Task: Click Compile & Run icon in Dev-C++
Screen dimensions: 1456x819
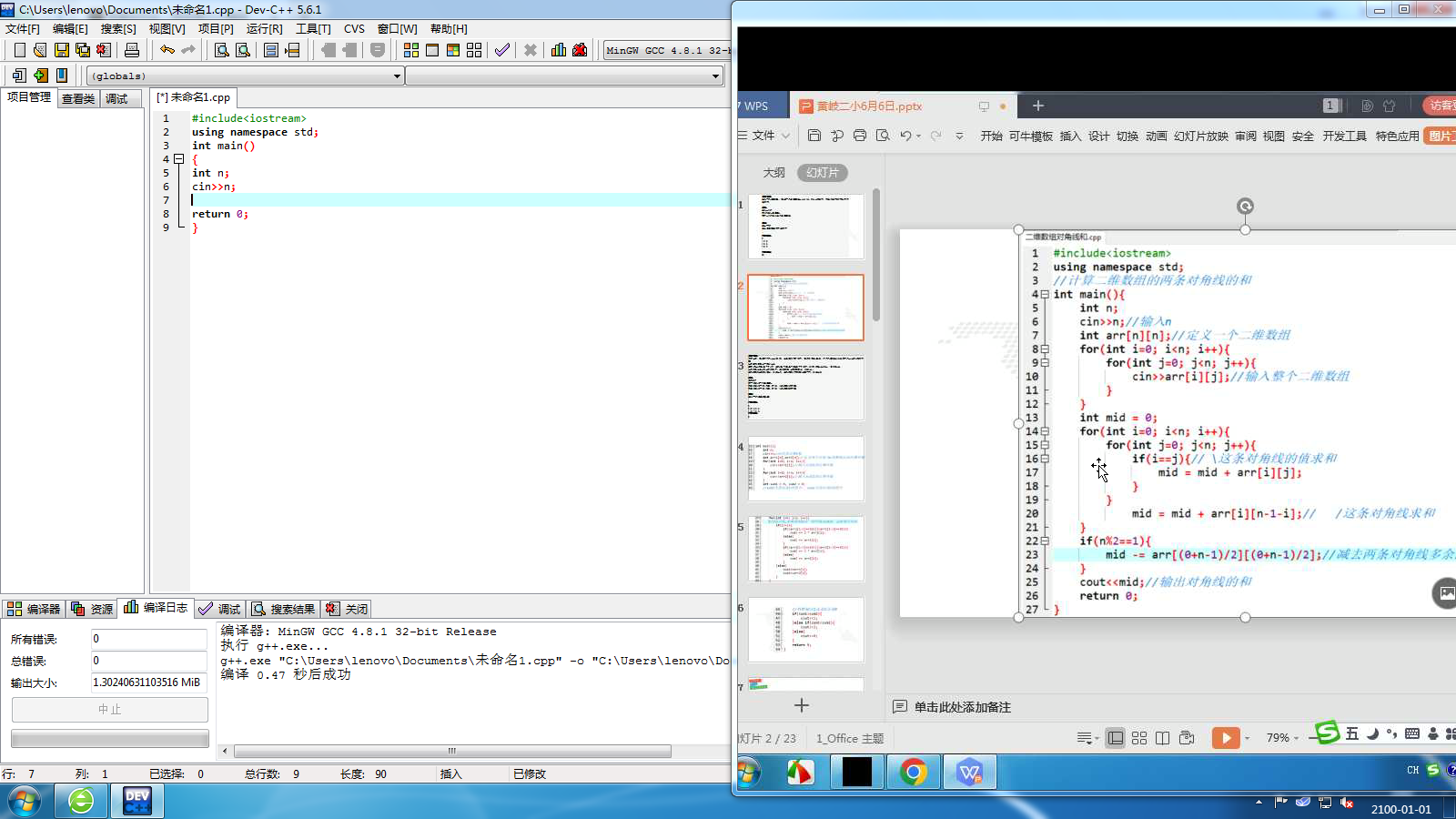Action: pyautogui.click(x=453, y=50)
